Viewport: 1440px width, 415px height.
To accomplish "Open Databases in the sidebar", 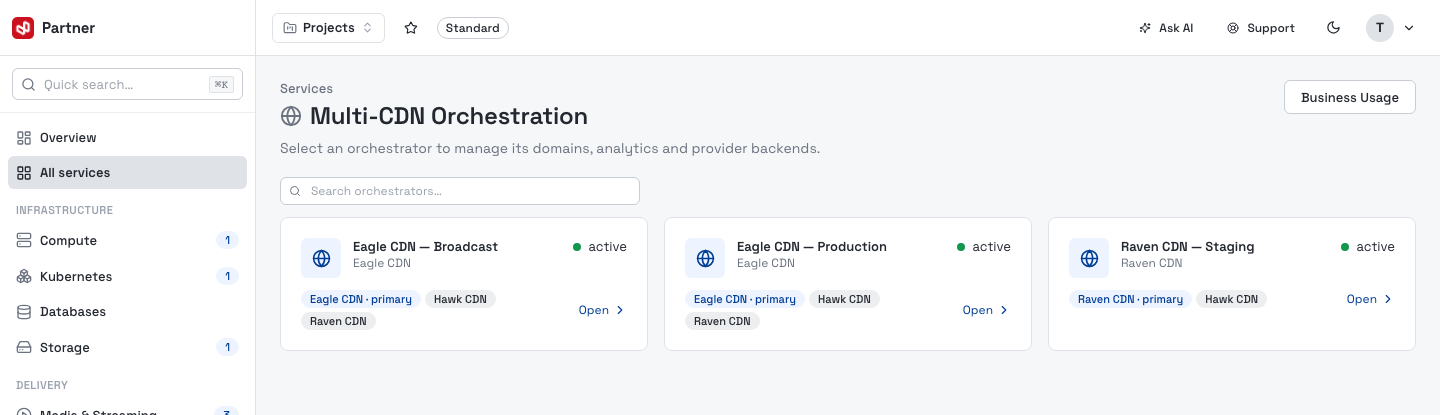I will (127, 312).
